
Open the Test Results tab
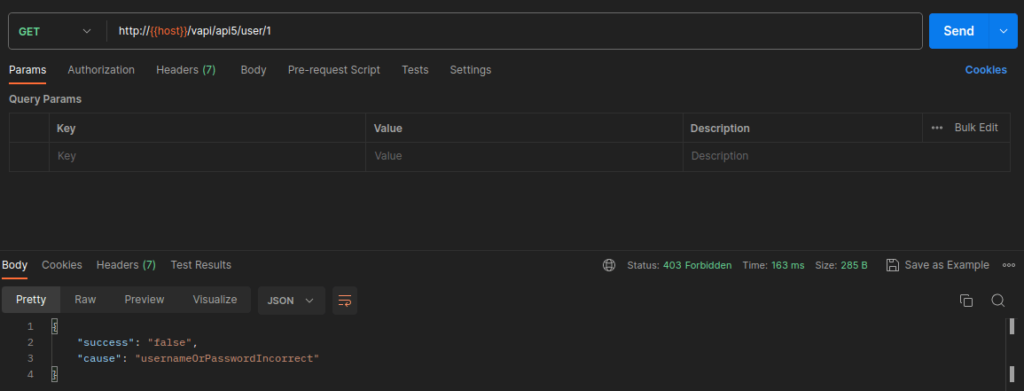point(201,265)
